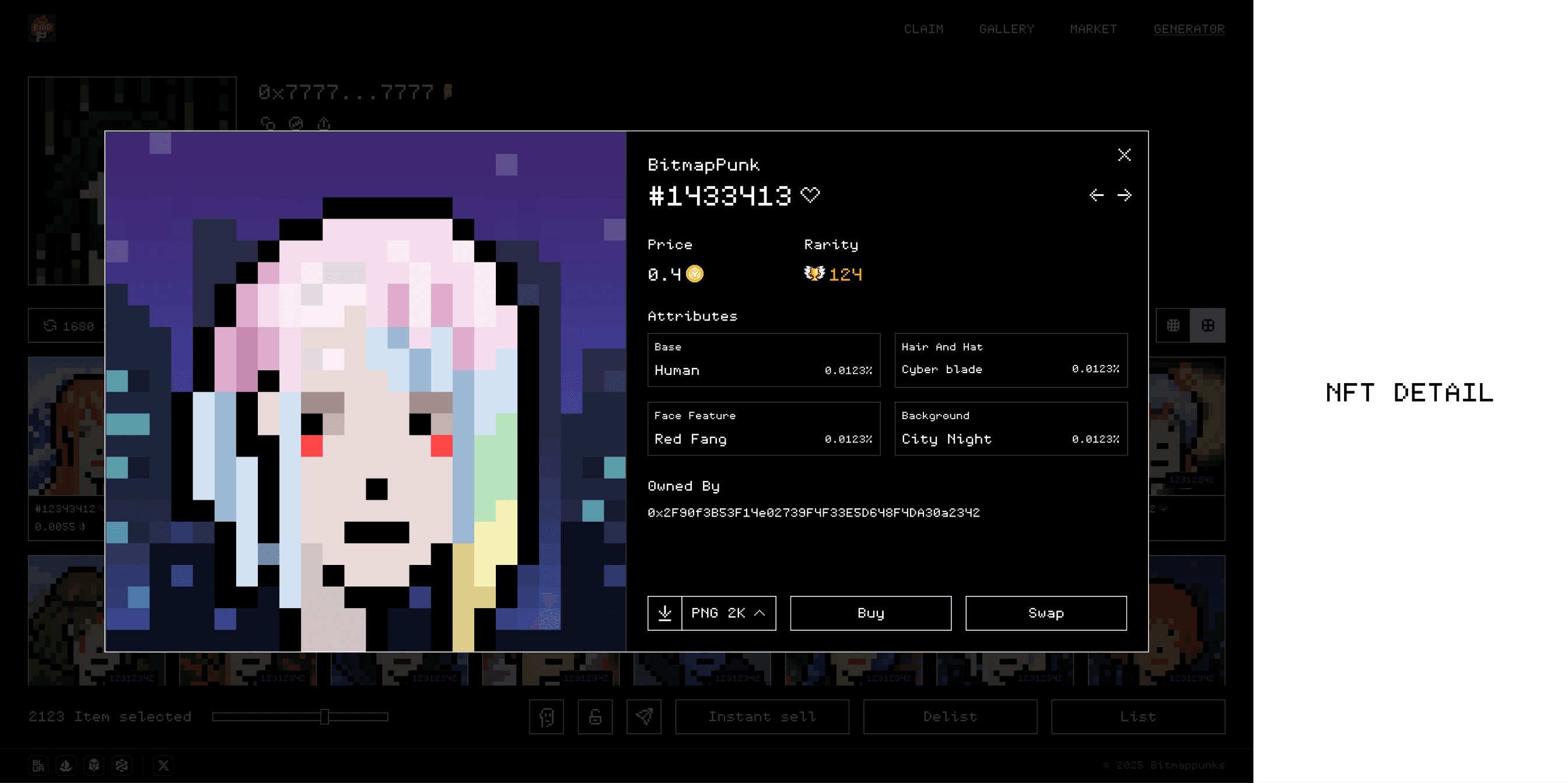1568x783 pixels.
Task: Go to next NFT with right arrow
Action: point(1124,195)
